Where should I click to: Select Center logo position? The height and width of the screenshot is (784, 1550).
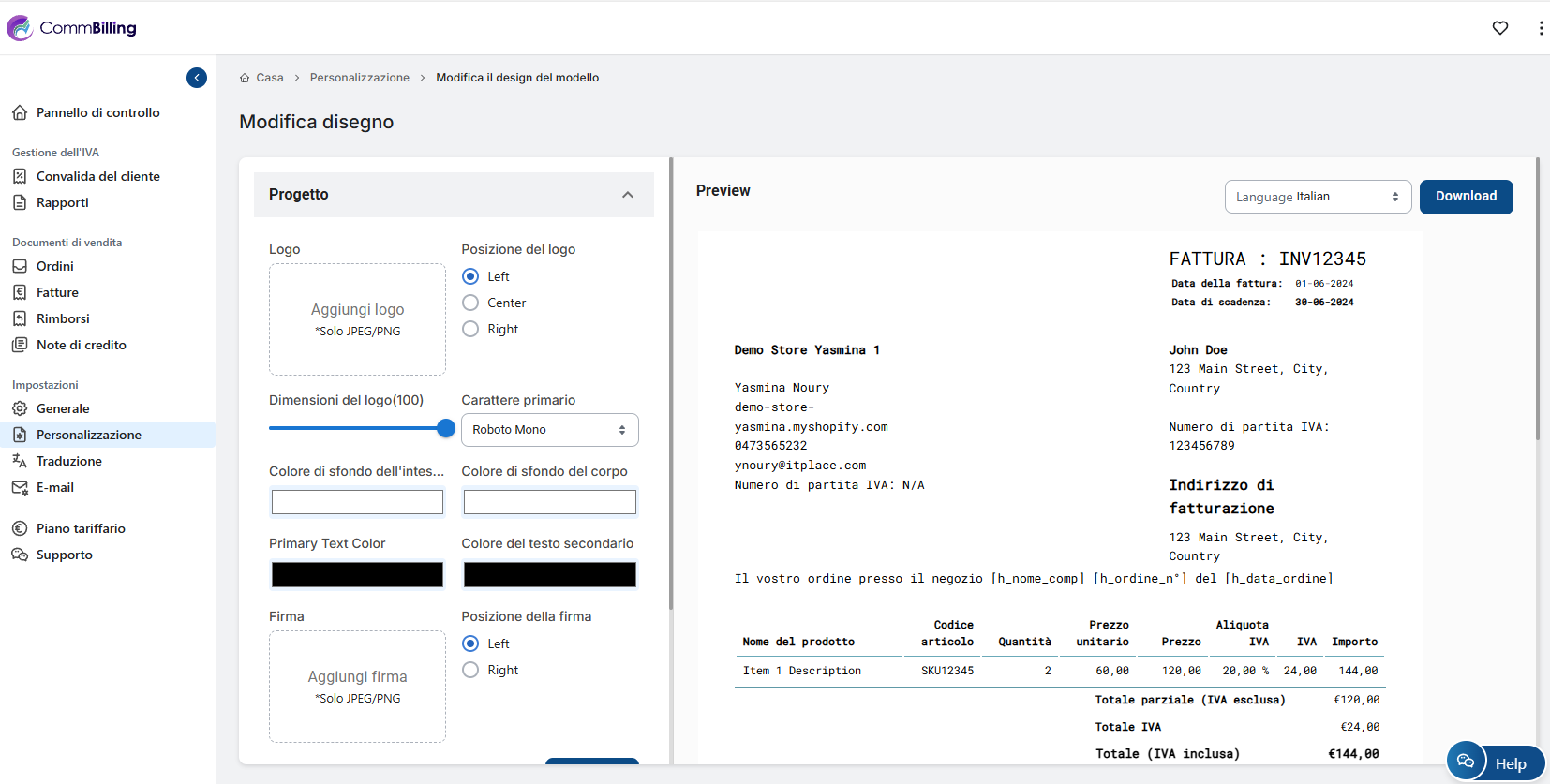click(470, 303)
